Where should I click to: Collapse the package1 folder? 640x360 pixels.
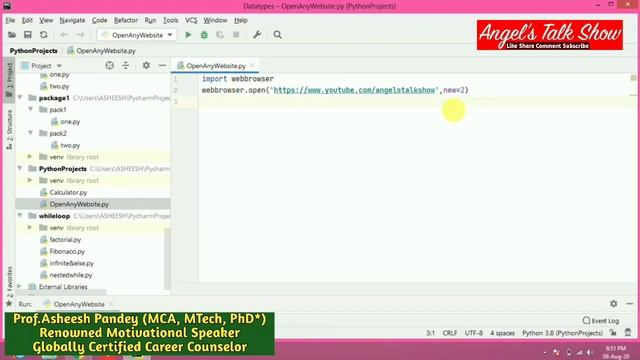point(20,98)
